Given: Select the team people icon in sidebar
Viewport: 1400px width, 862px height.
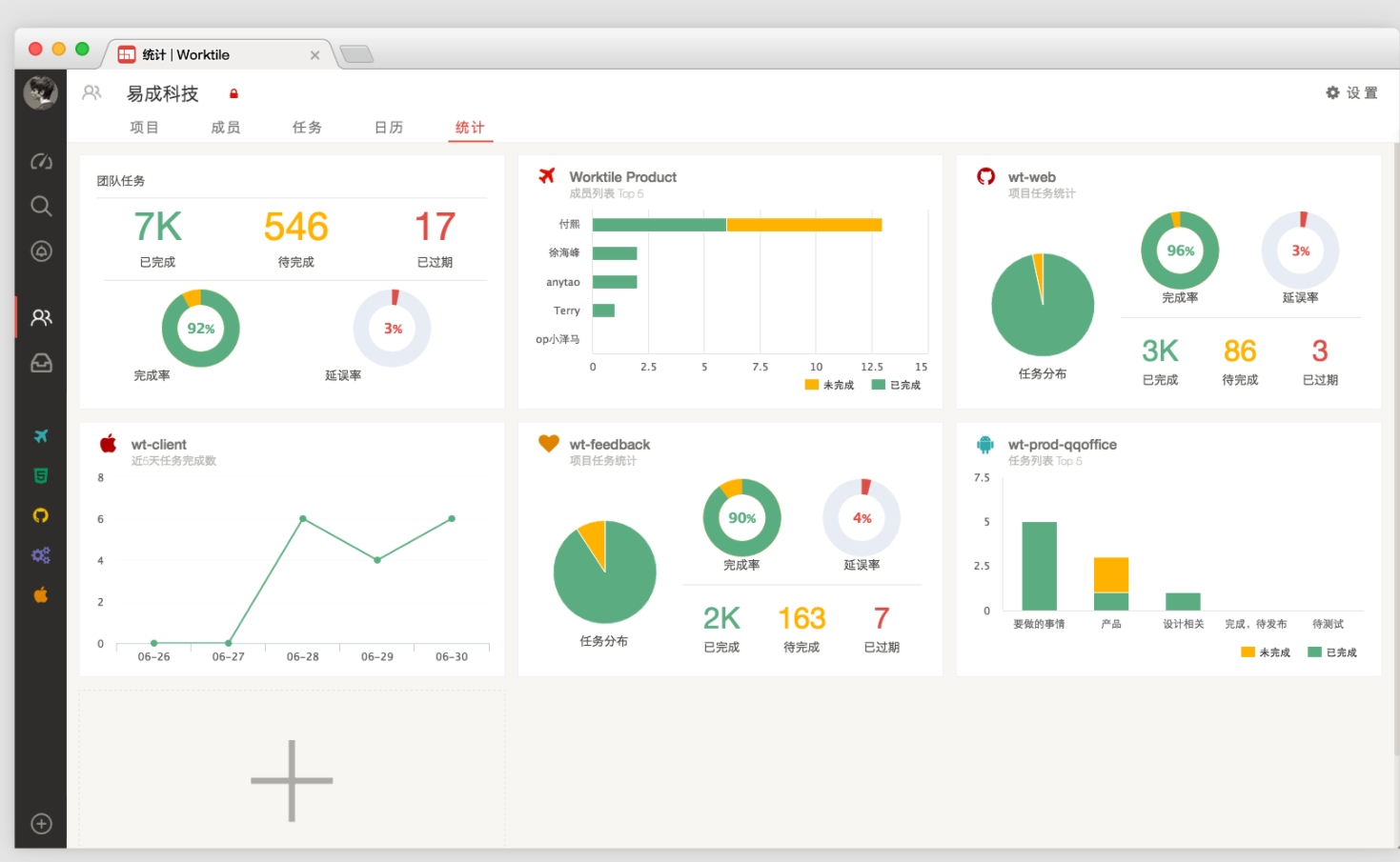Looking at the screenshot, I should pos(41,317).
